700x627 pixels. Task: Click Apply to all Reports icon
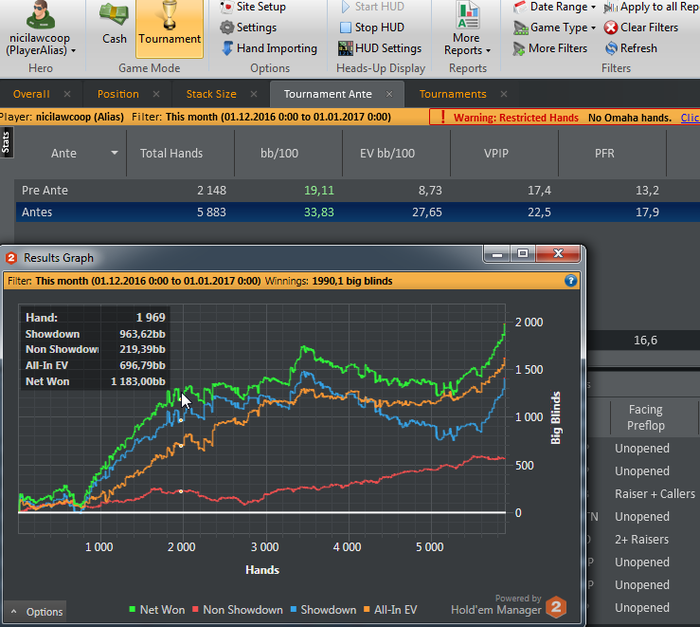[x=611, y=7]
